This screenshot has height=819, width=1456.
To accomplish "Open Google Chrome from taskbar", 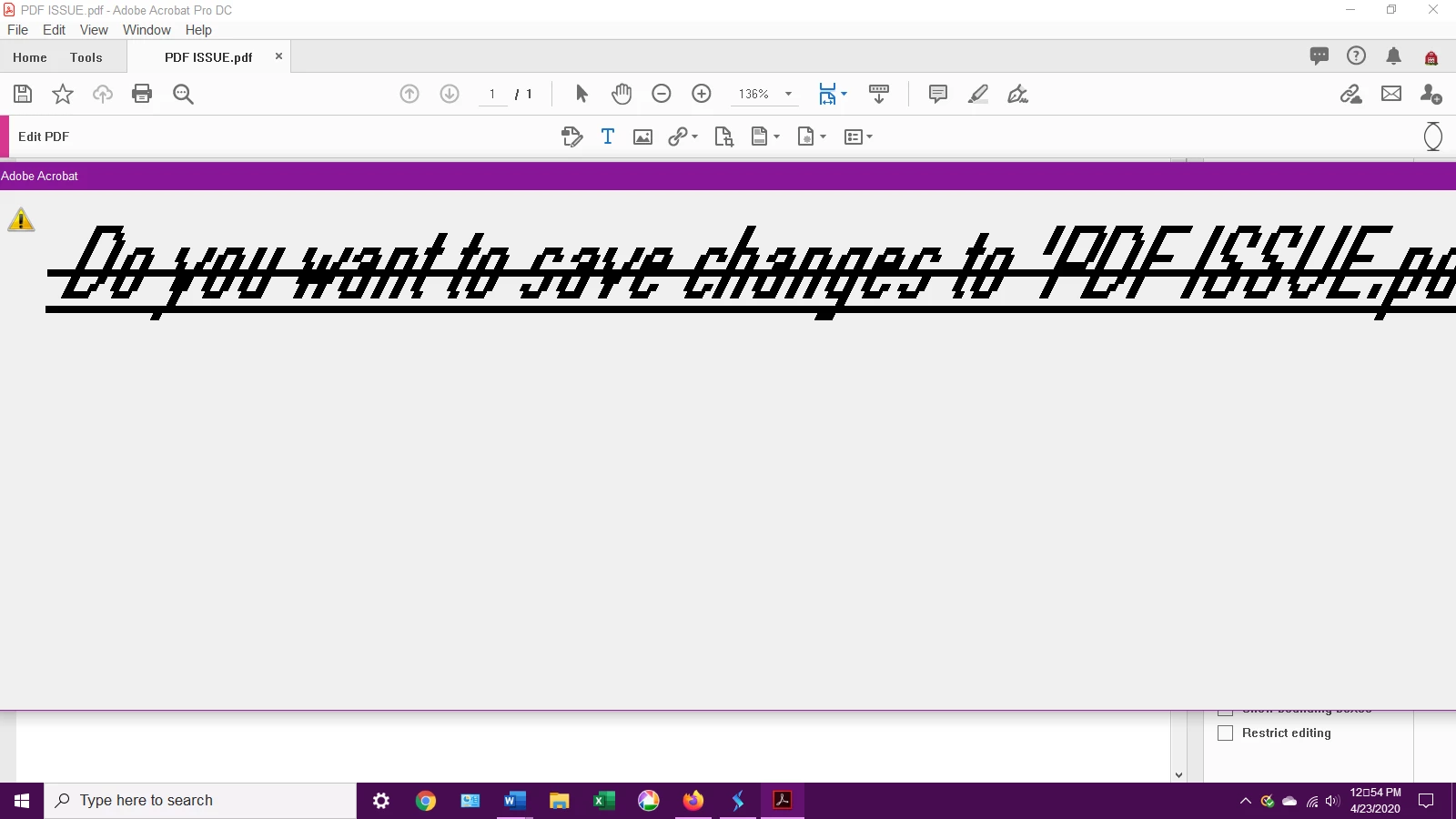I will [426, 801].
